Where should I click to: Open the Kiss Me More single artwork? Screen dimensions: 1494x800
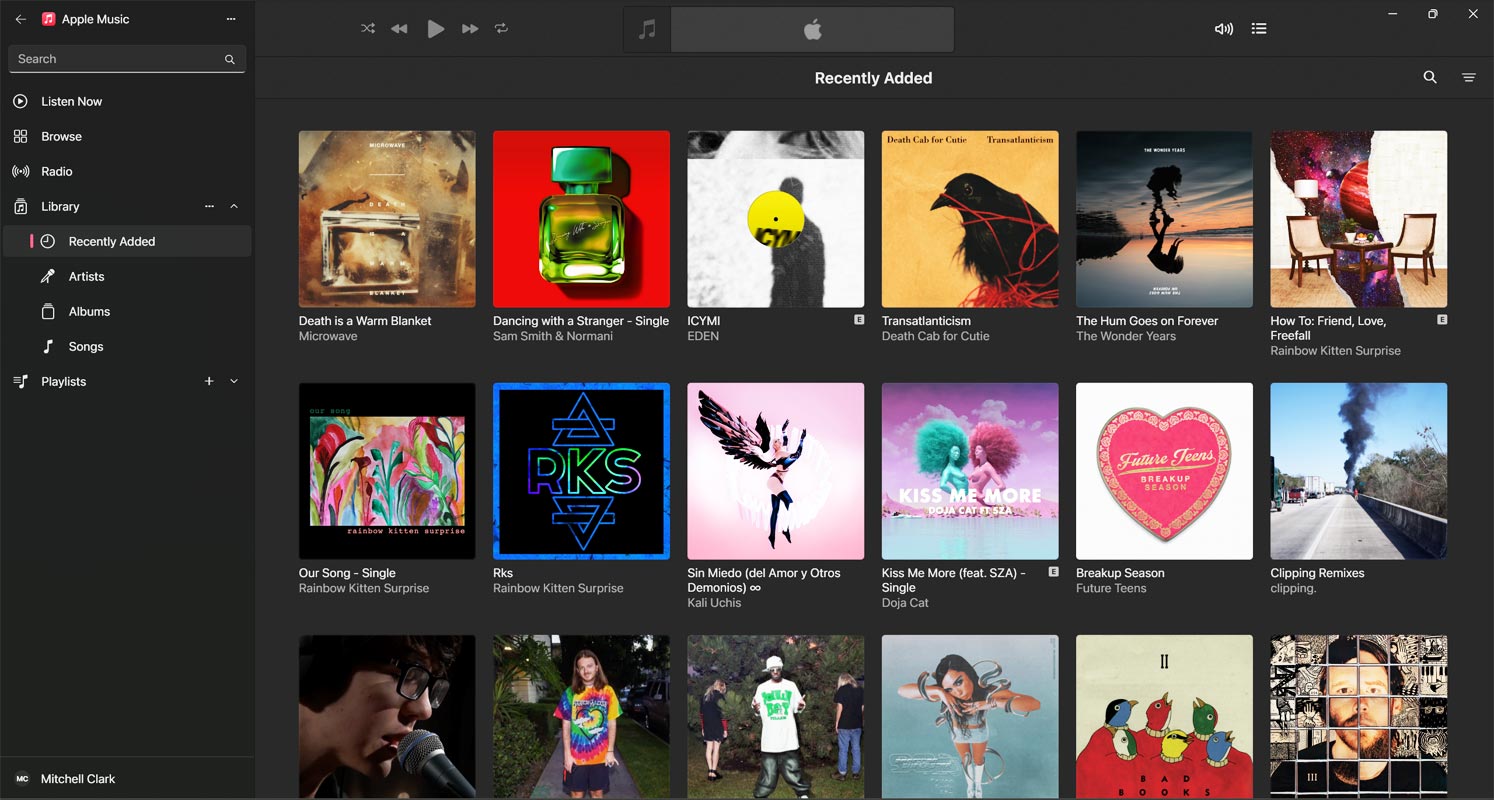point(970,471)
